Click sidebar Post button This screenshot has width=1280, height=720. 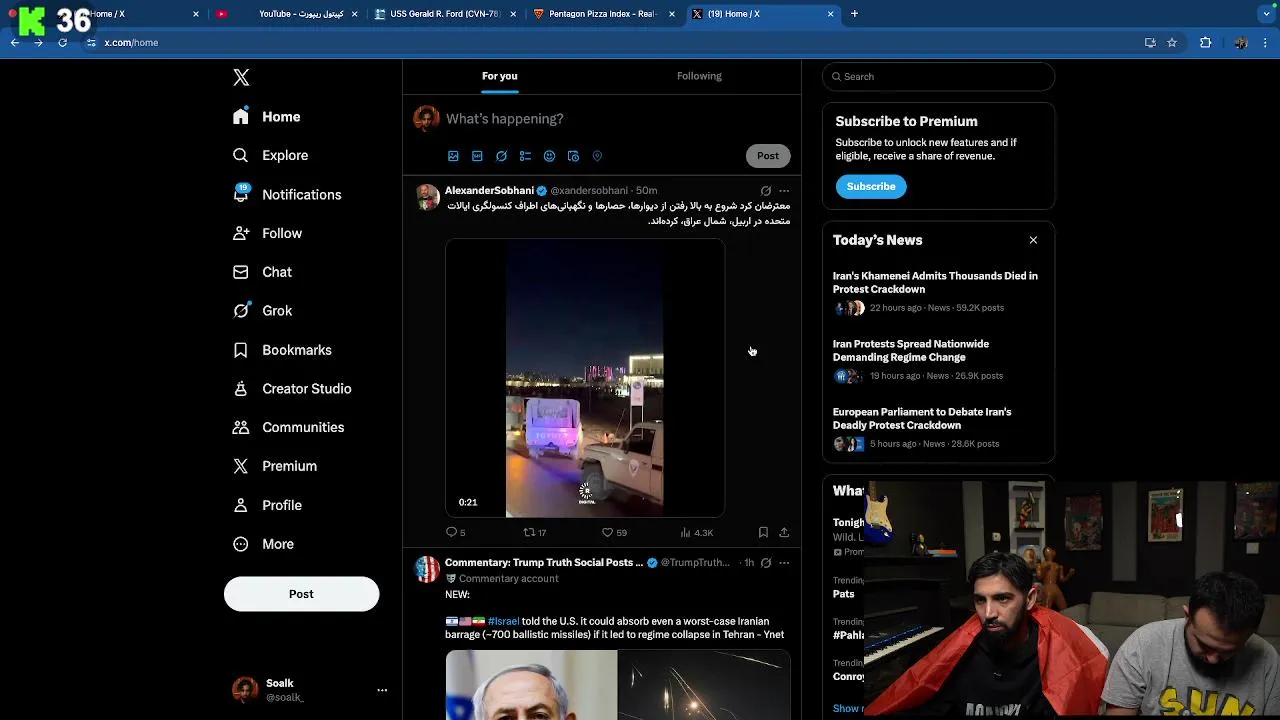(301, 594)
